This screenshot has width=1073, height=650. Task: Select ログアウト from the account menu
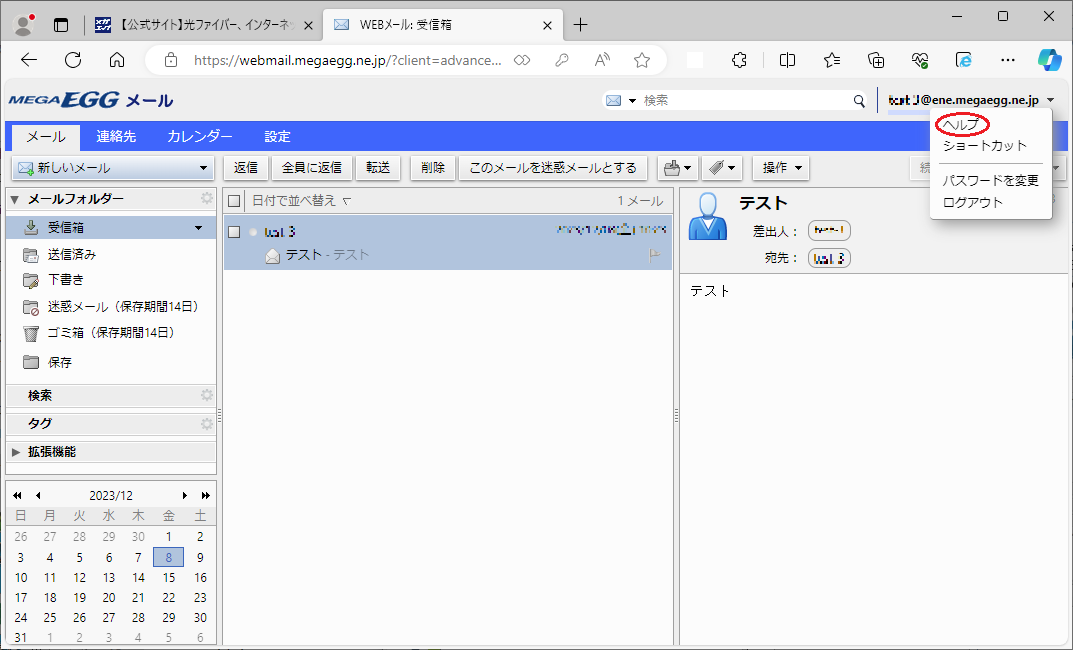[x=972, y=202]
